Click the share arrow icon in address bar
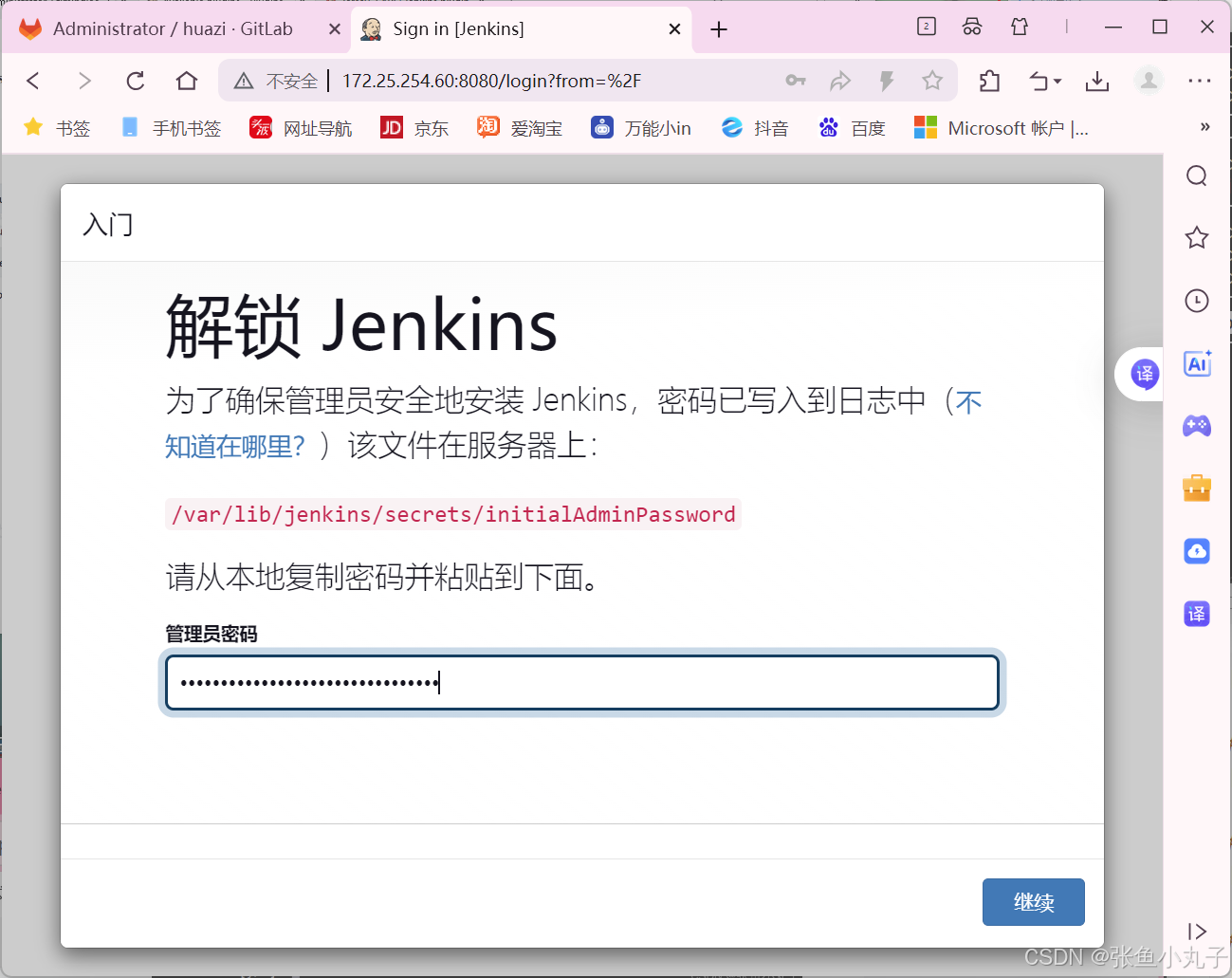1232x978 pixels. 840,81
